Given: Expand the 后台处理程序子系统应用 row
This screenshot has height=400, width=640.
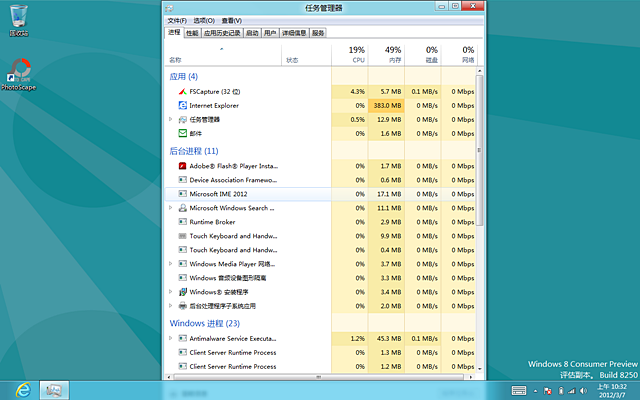Looking at the screenshot, I should 171,305.
